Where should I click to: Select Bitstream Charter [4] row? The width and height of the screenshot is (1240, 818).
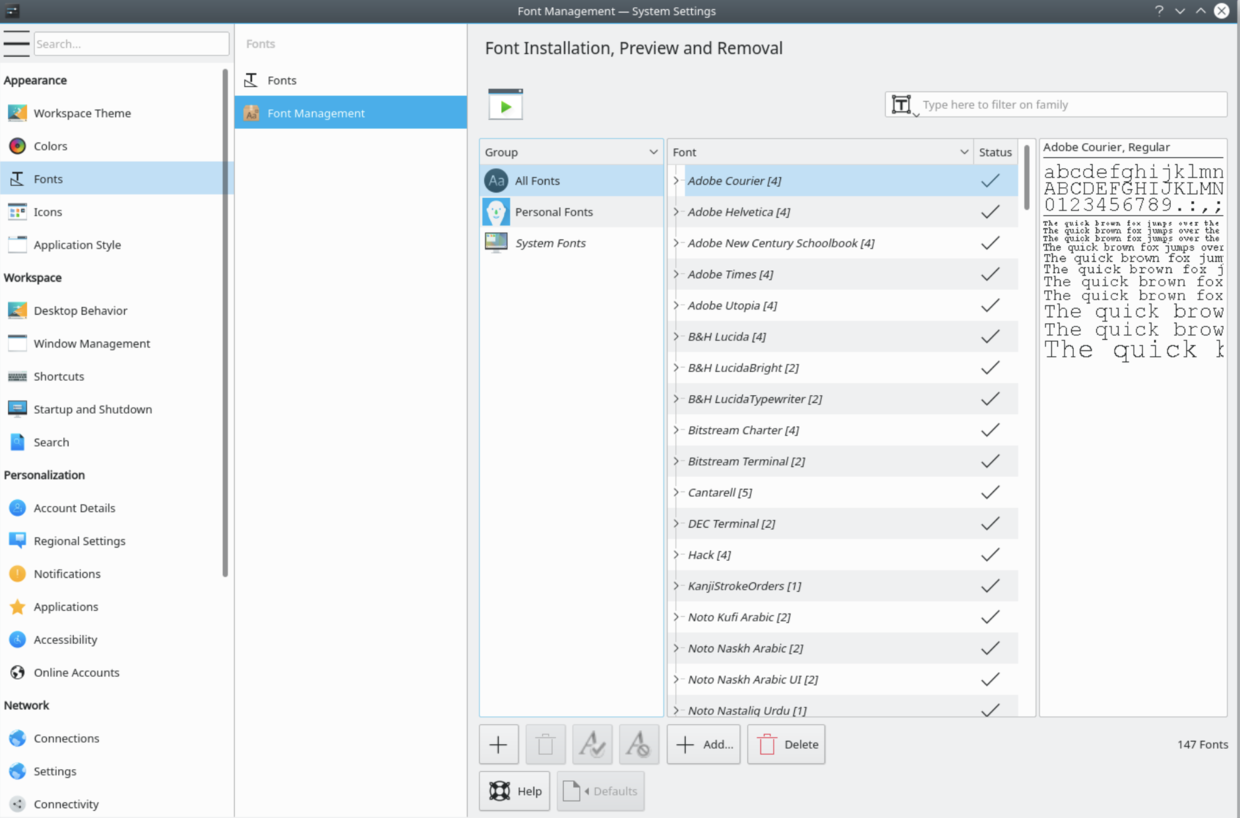(x=843, y=430)
